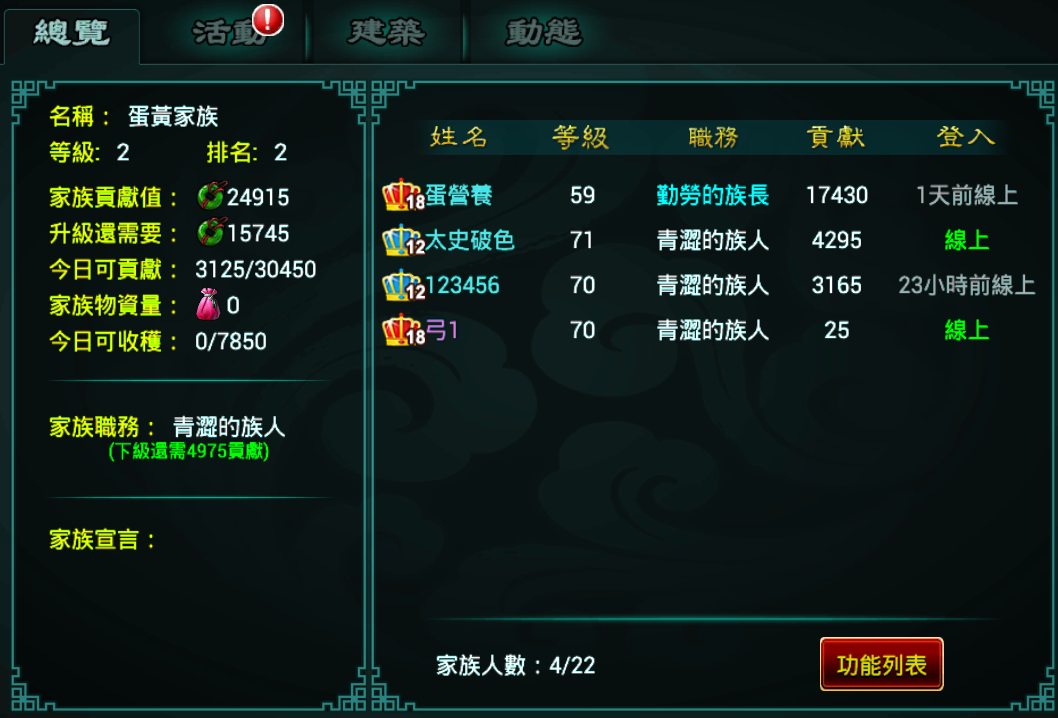Viewport: 1058px width, 718px height.
Task: Open the 建築 tab
Action: pyautogui.click(x=387, y=32)
